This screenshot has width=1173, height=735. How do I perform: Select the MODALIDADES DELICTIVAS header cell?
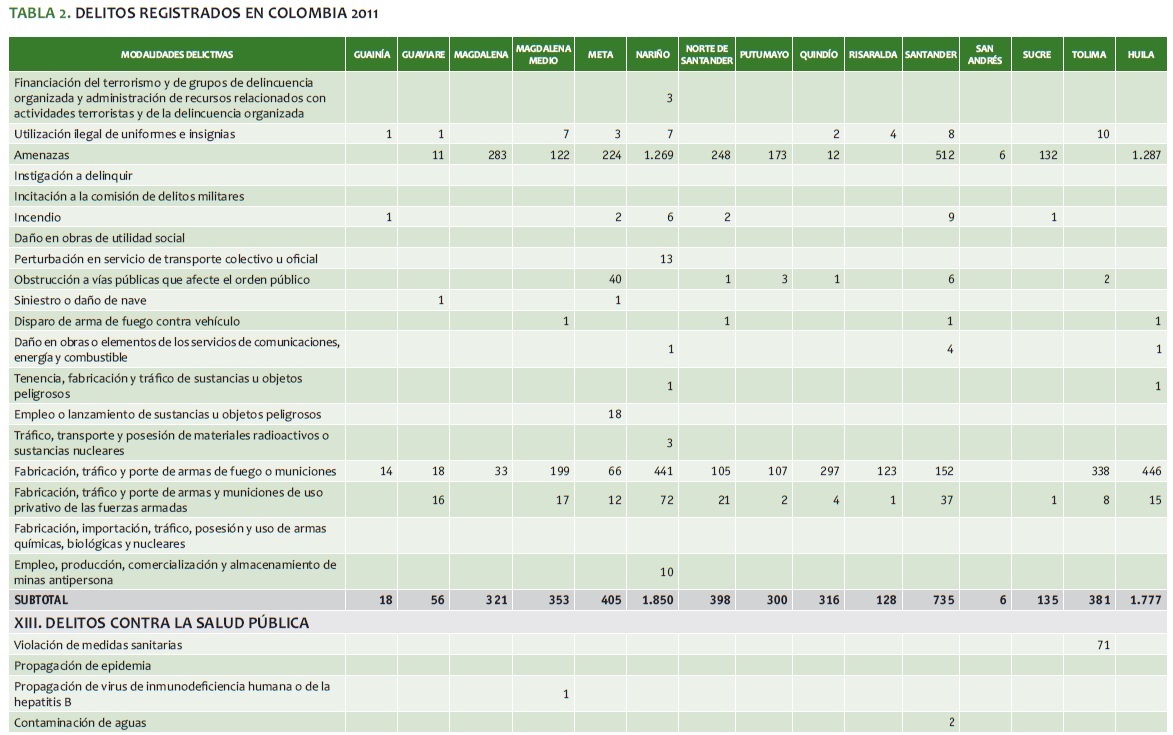pos(176,55)
